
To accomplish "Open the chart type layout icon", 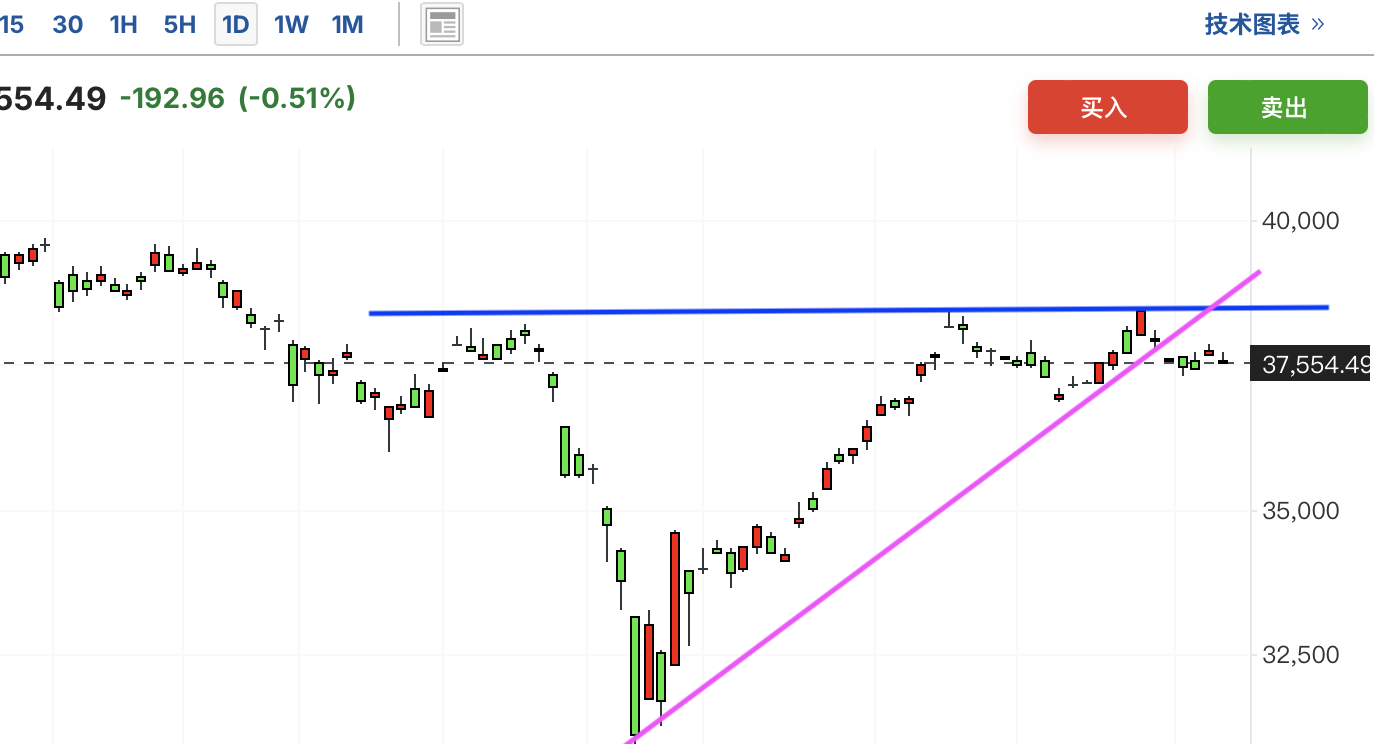I will (x=442, y=24).
